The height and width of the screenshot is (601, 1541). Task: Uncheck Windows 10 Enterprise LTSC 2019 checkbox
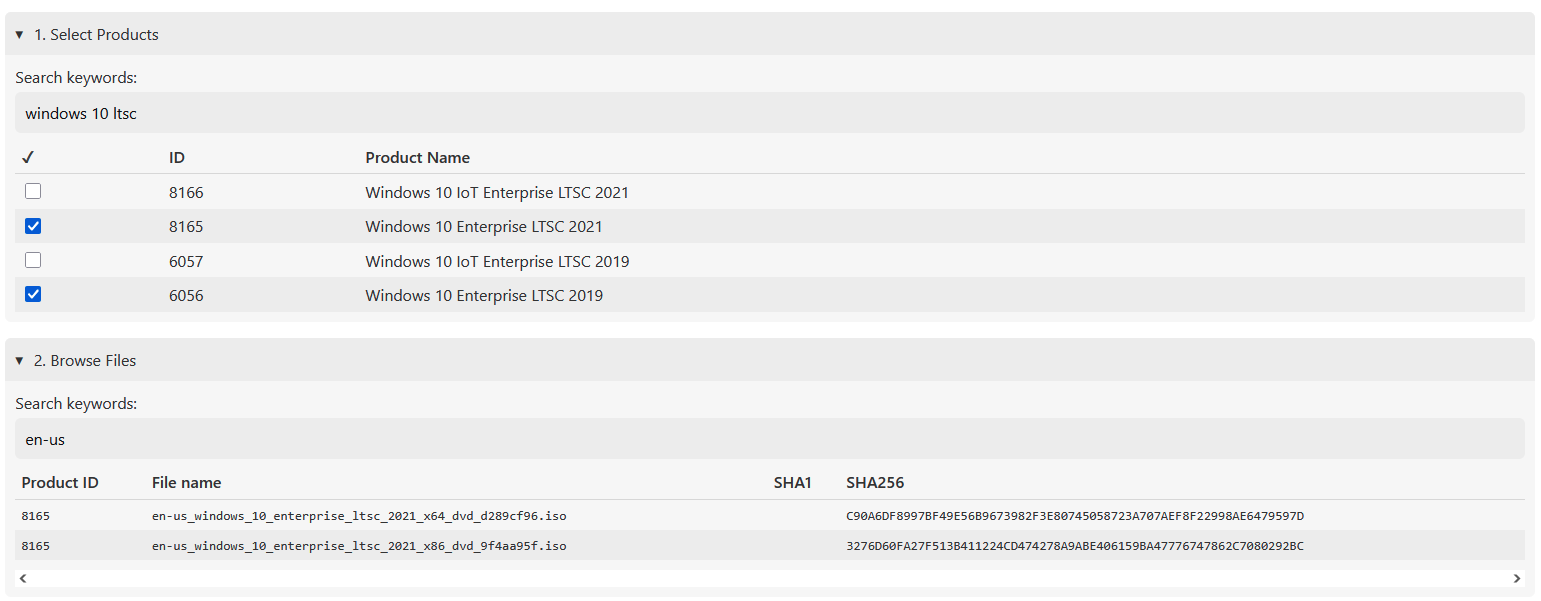coord(33,294)
